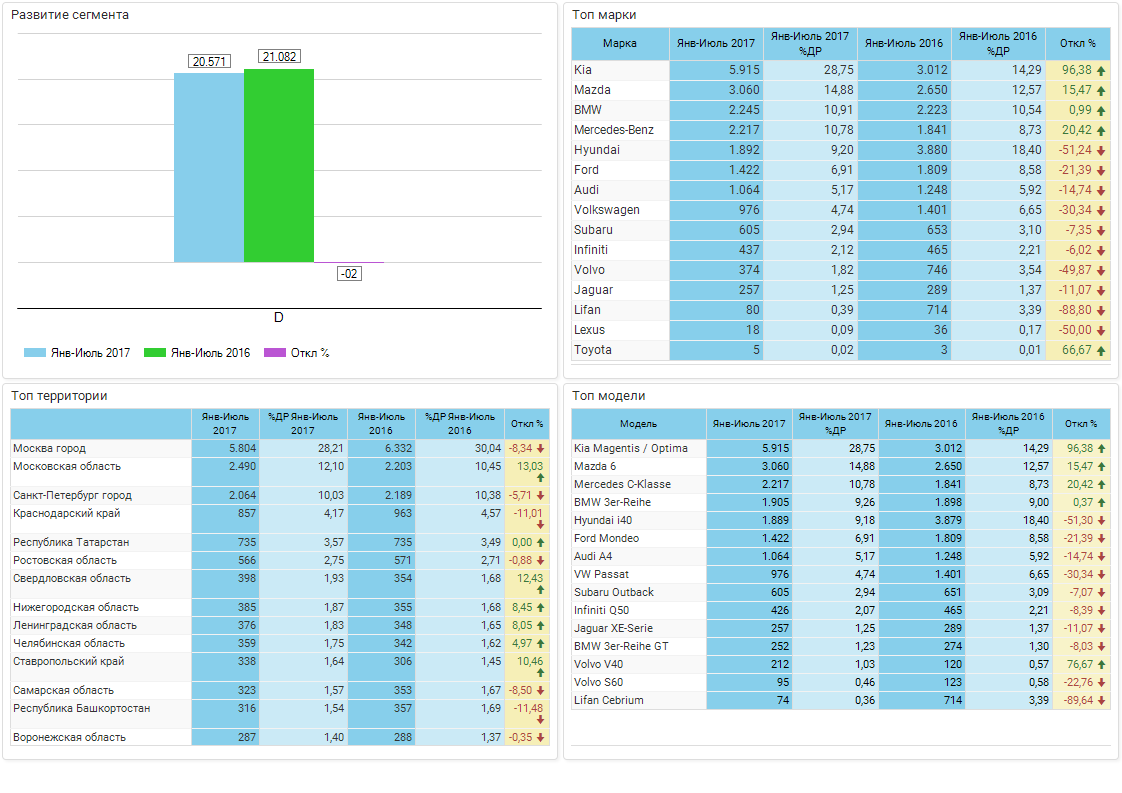Click the green Янв-Июль 2016 legend swatch
The image size is (1122, 793).
point(155,353)
